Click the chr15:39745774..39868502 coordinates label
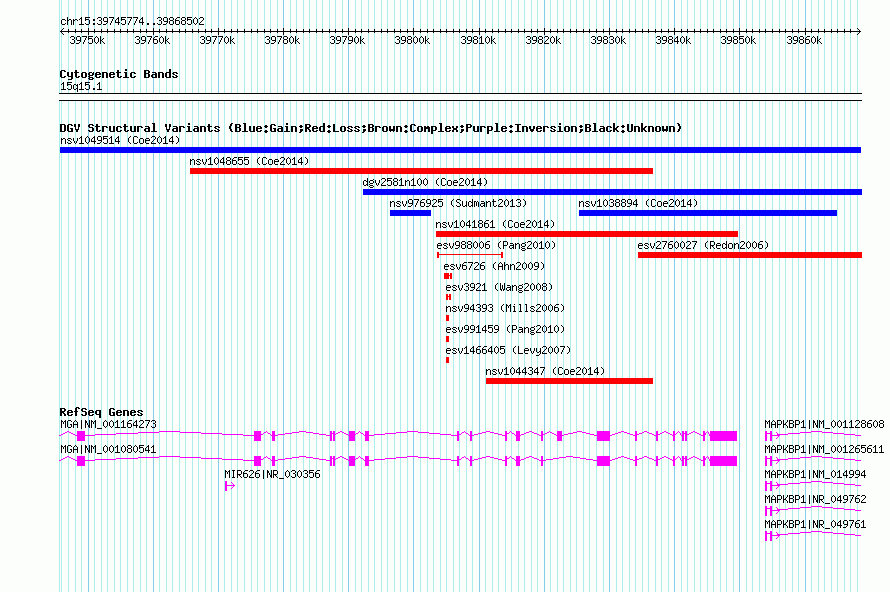This screenshot has width=890, height=592. (x=132, y=21)
